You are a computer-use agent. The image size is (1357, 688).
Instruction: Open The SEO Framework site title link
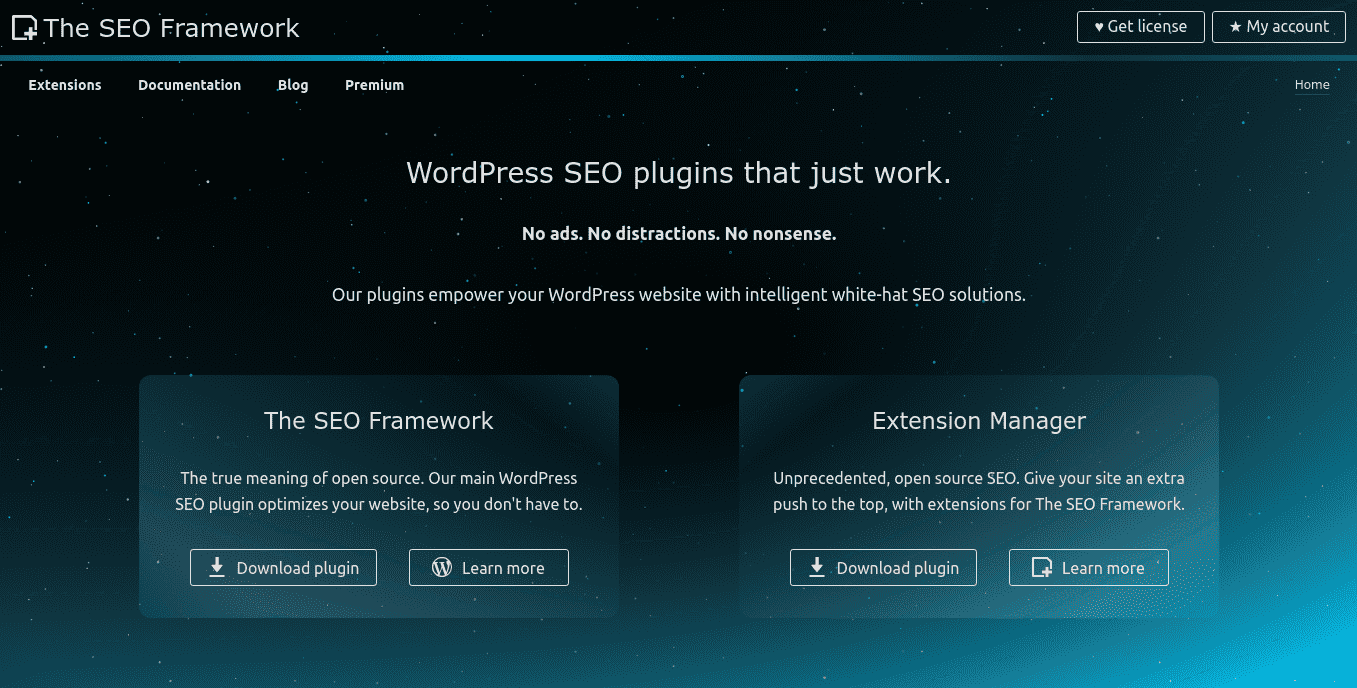[x=171, y=28]
